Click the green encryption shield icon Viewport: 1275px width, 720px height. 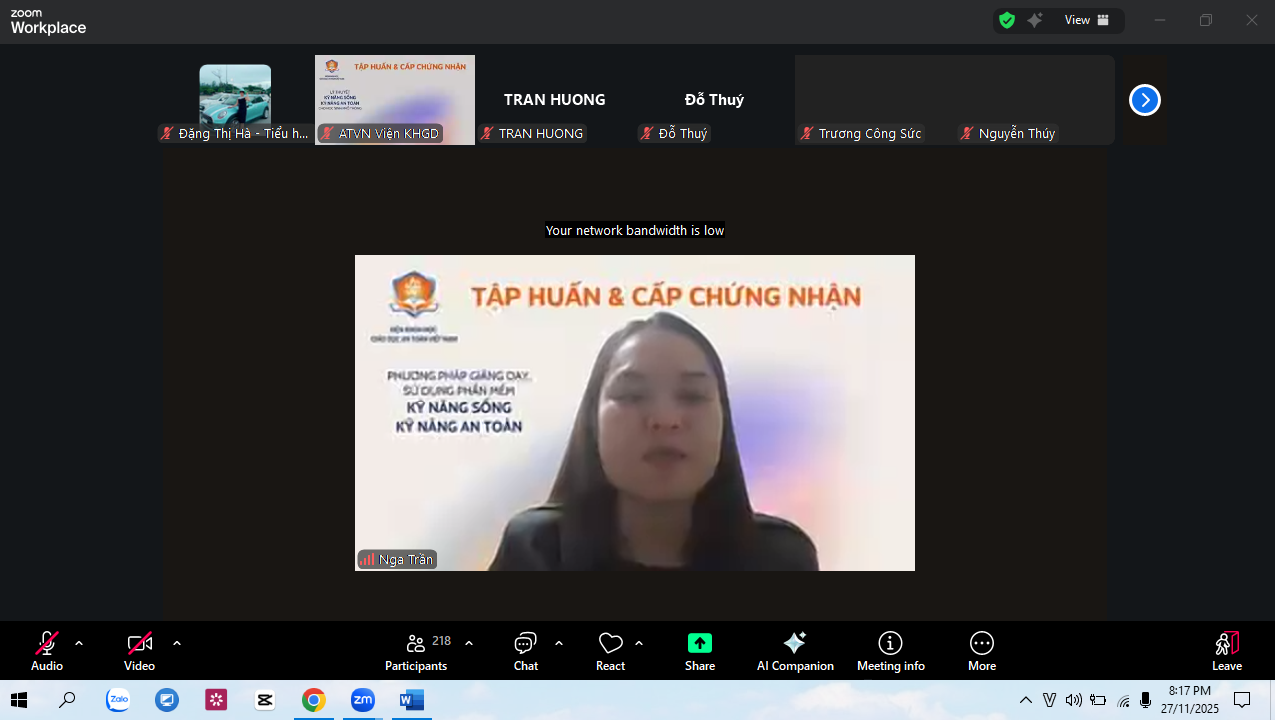[x=1007, y=20]
